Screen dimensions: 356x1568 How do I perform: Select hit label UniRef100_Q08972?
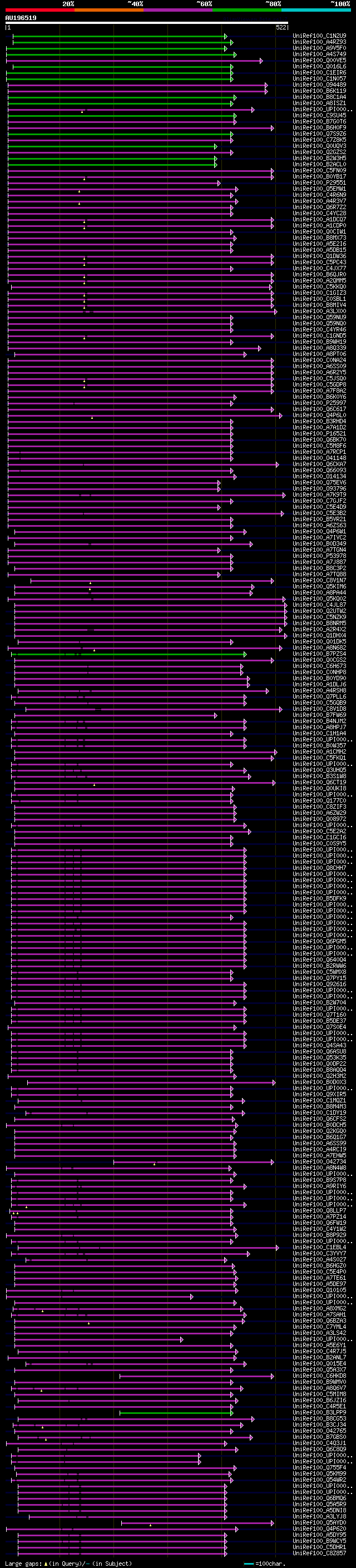click(x=319, y=819)
